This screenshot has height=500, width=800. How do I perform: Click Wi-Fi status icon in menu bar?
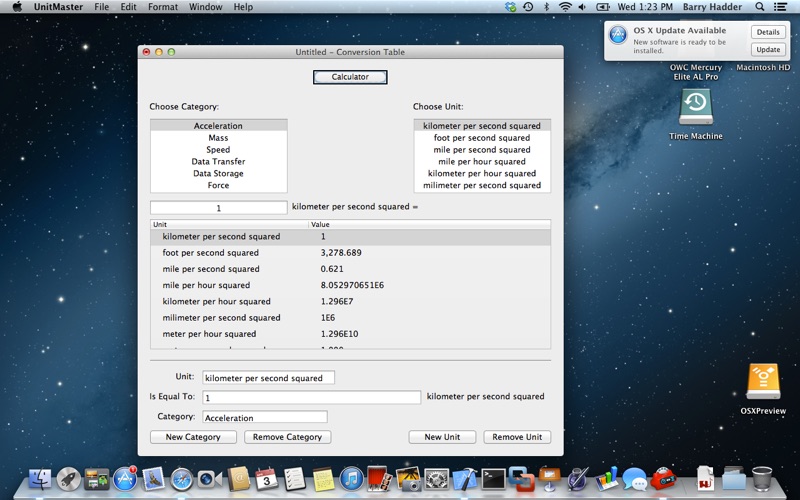tap(565, 7)
